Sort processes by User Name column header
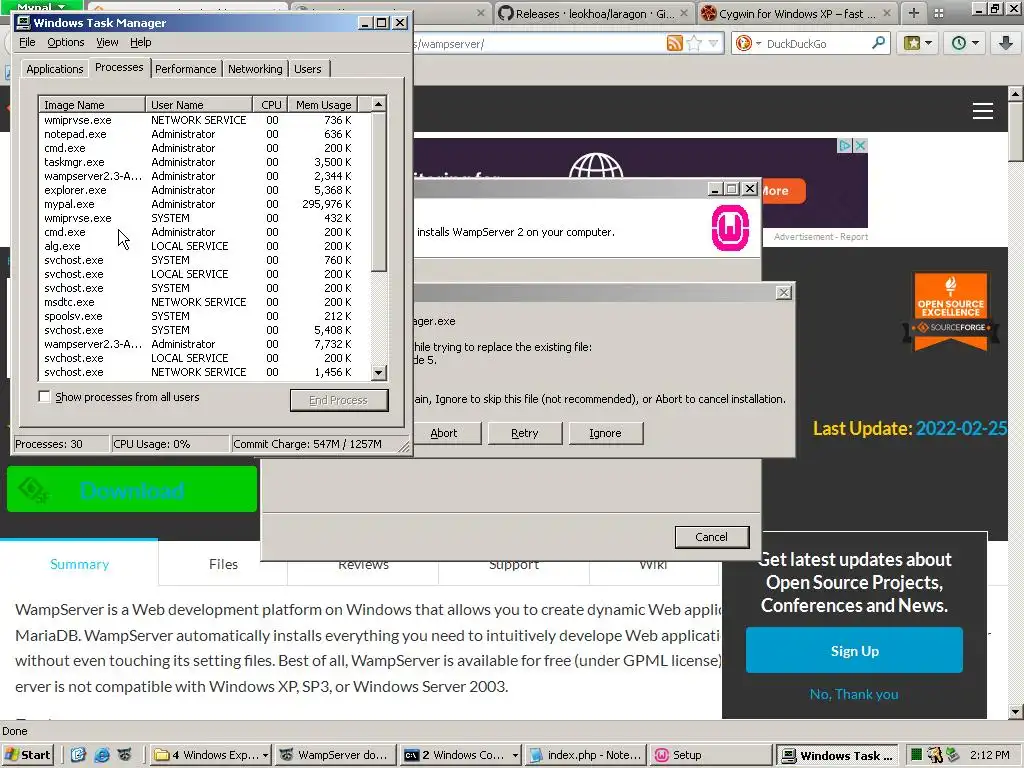 tap(199, 104)
